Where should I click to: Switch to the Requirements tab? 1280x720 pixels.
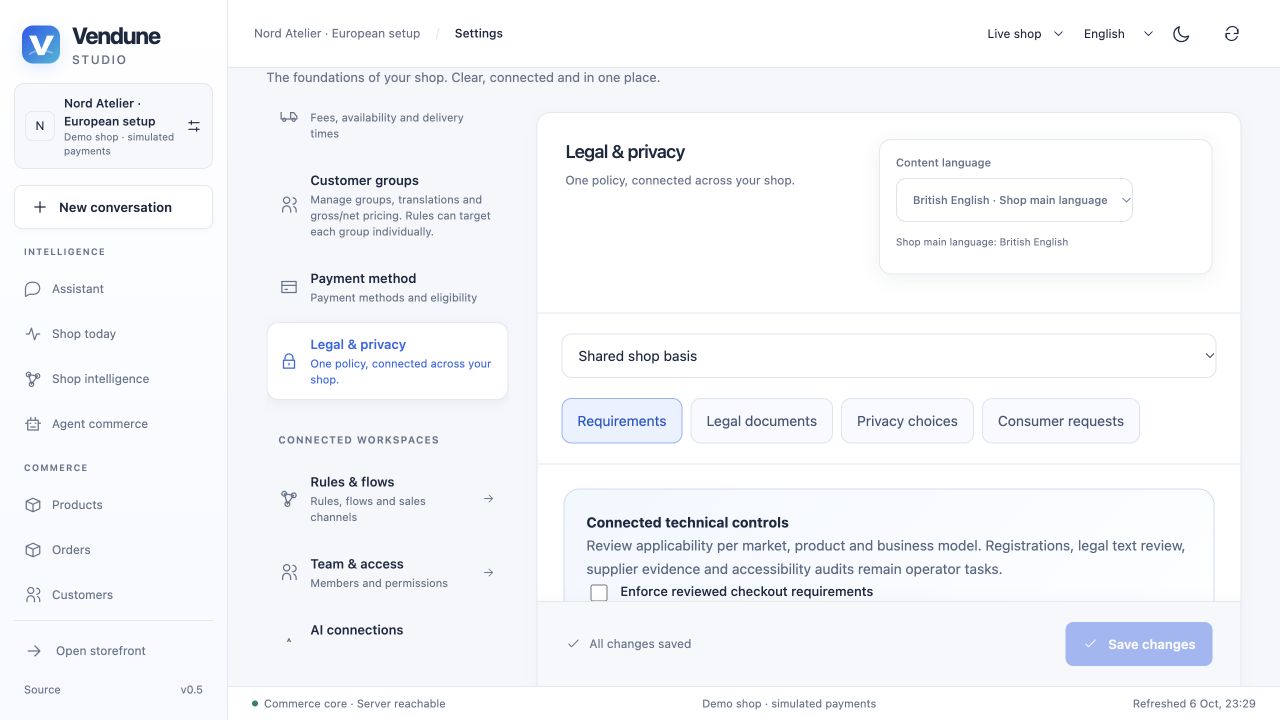click(622, 421)
